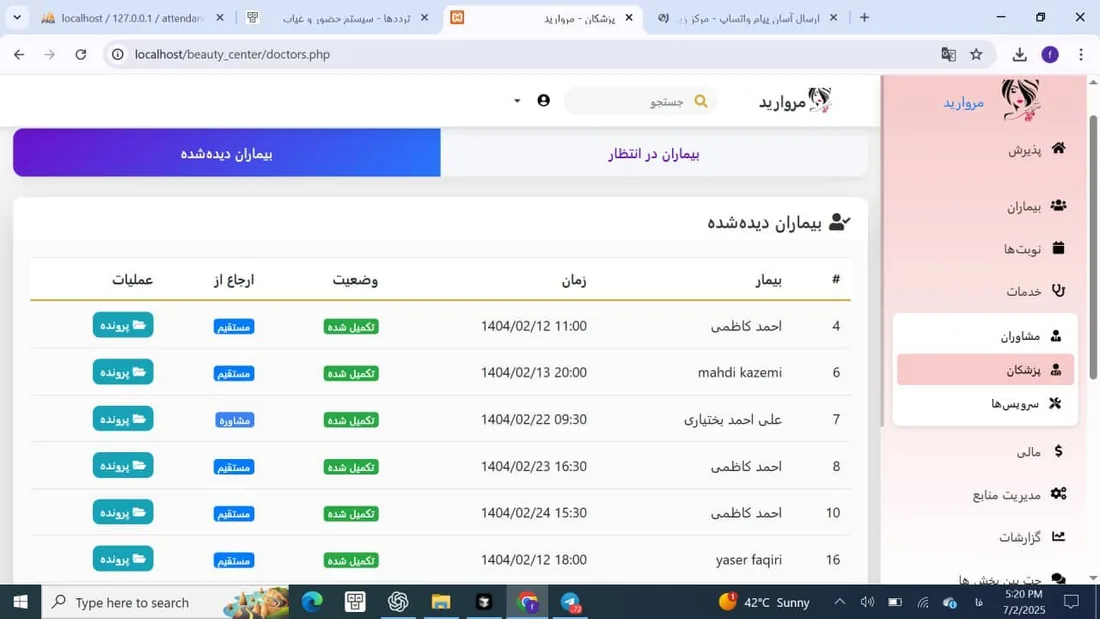
Task: Open the dropdown caret next to account icon
Action: 516,101
